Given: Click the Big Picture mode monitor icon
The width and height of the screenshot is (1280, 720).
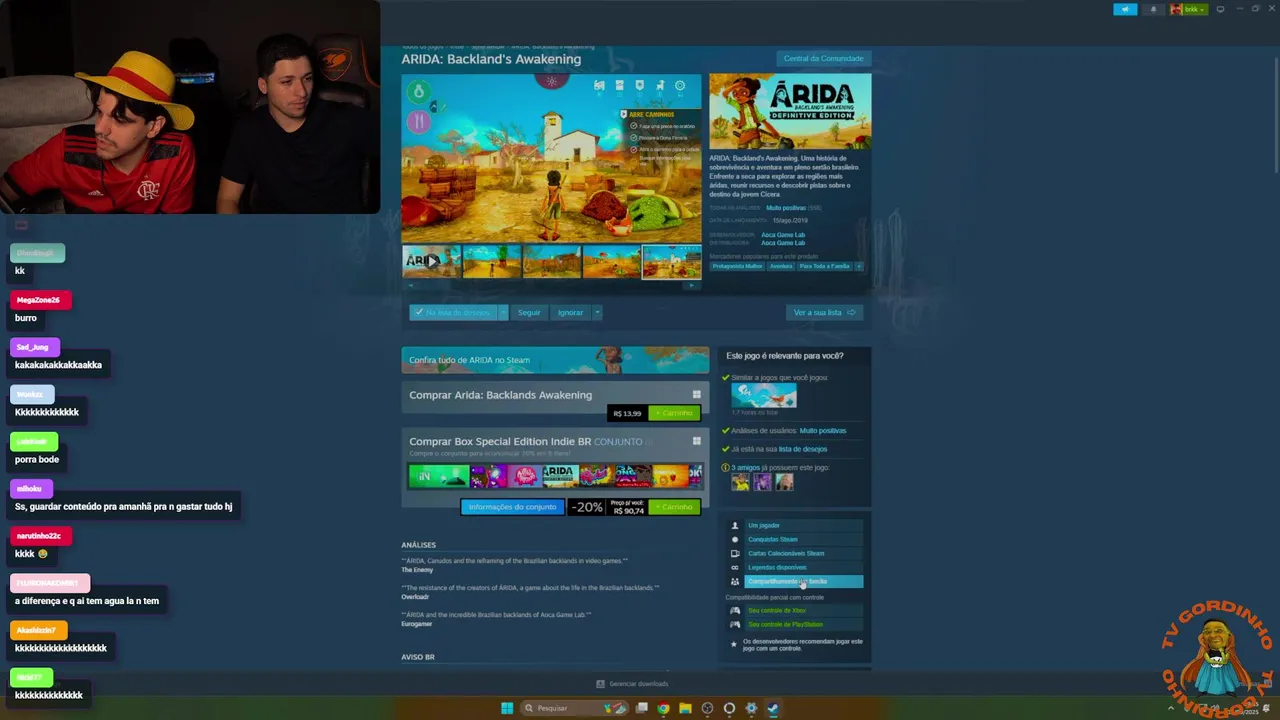Looking at the screenshot, I should (x=1220, y=9).
